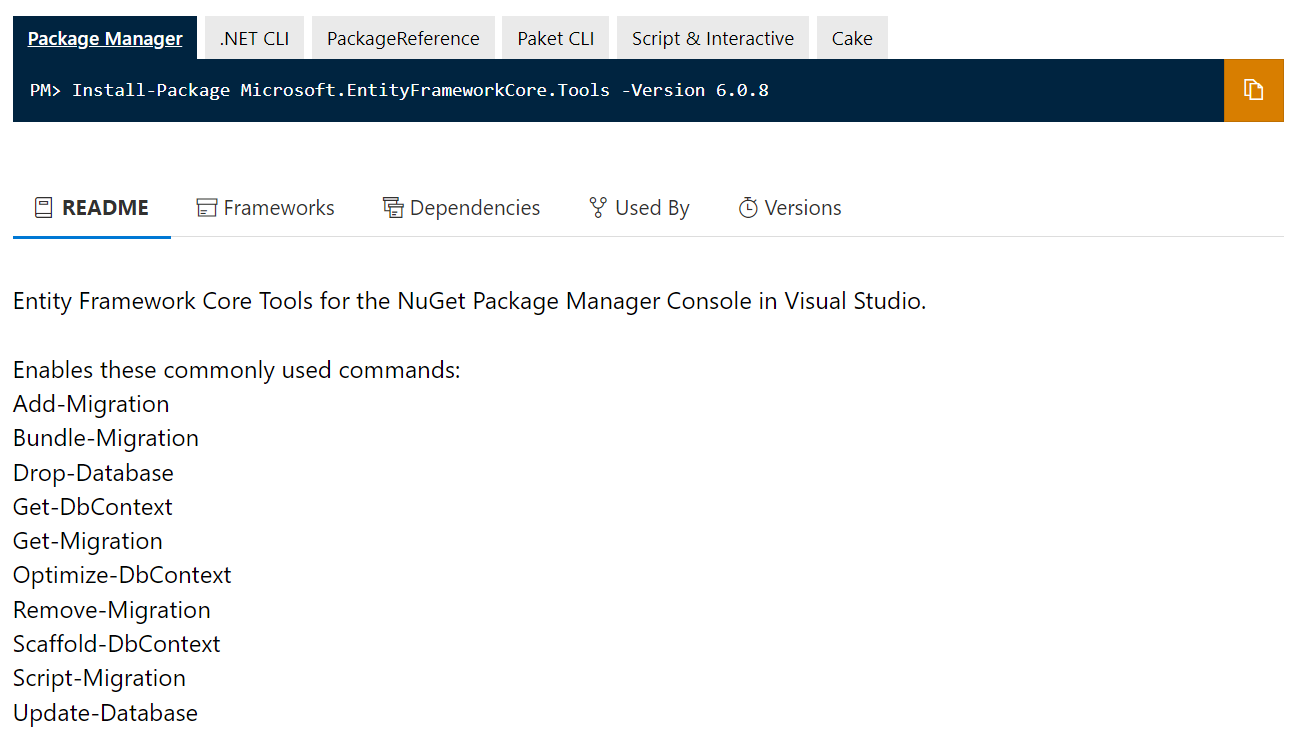This screenshot has width=1301, height=743.
Task: Click the Install-Package command text
Action: tap(420, 90)
